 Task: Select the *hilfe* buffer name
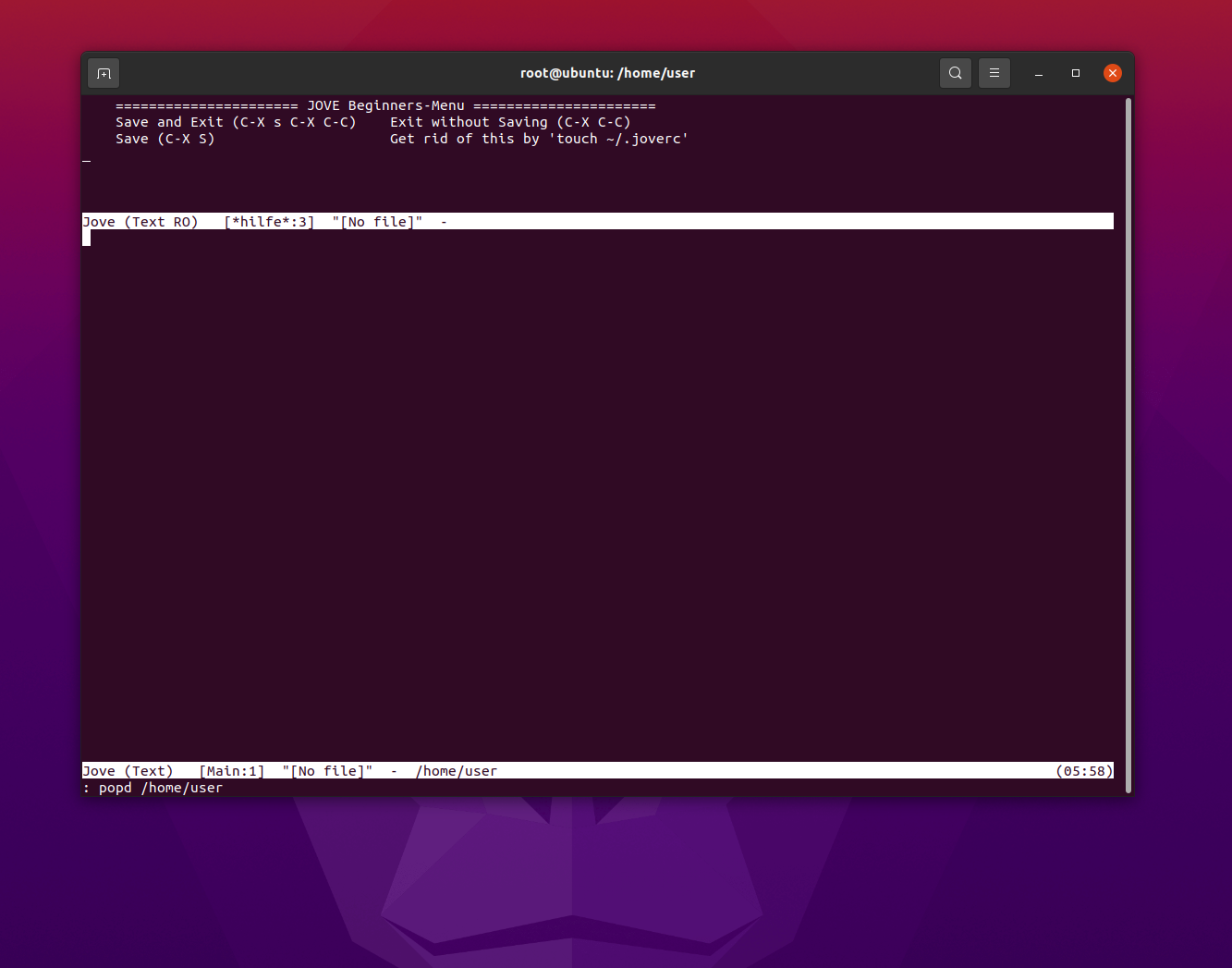click(268, 221)
